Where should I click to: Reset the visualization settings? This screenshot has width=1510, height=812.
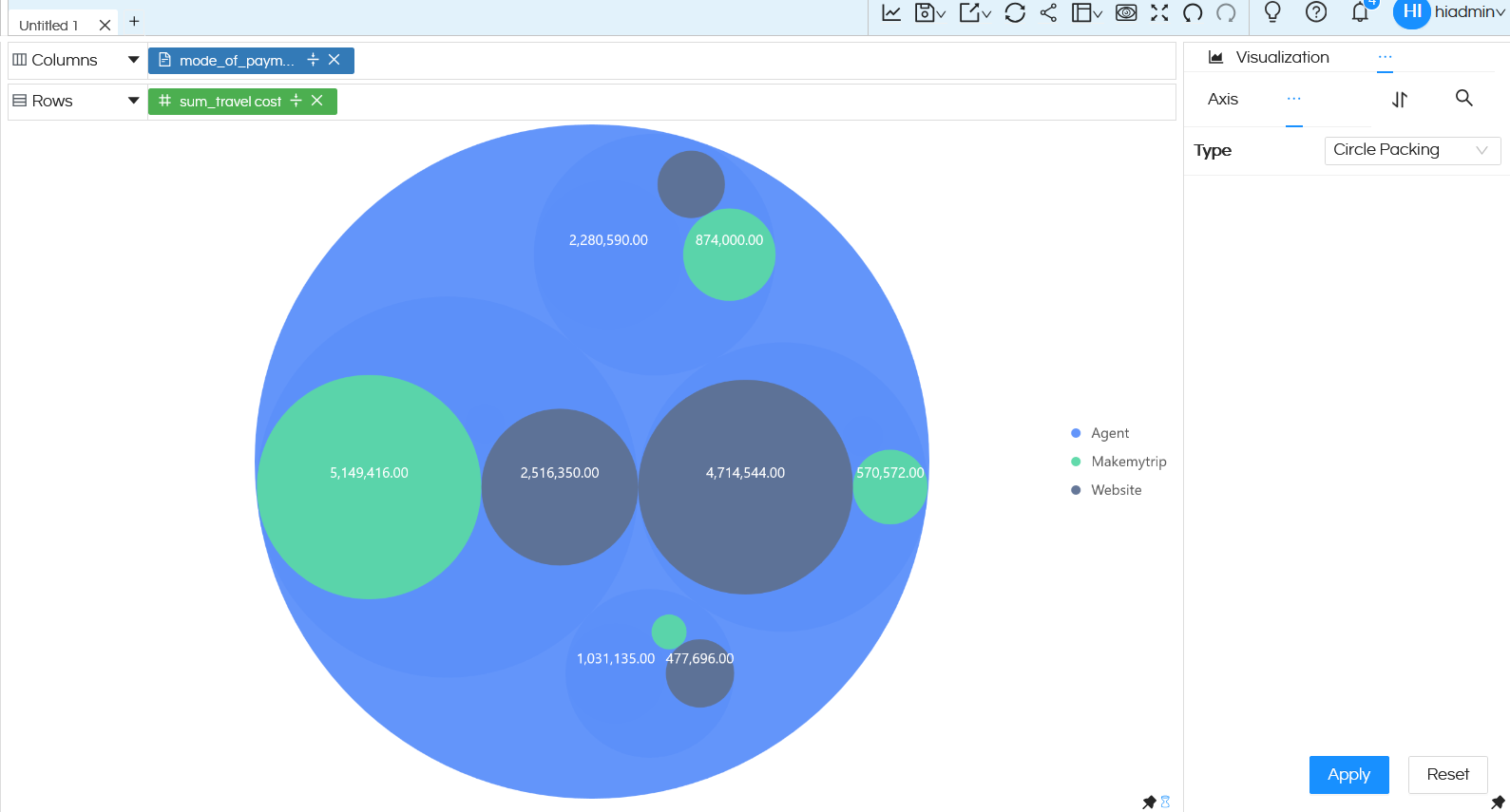[x=1448, y=775]
